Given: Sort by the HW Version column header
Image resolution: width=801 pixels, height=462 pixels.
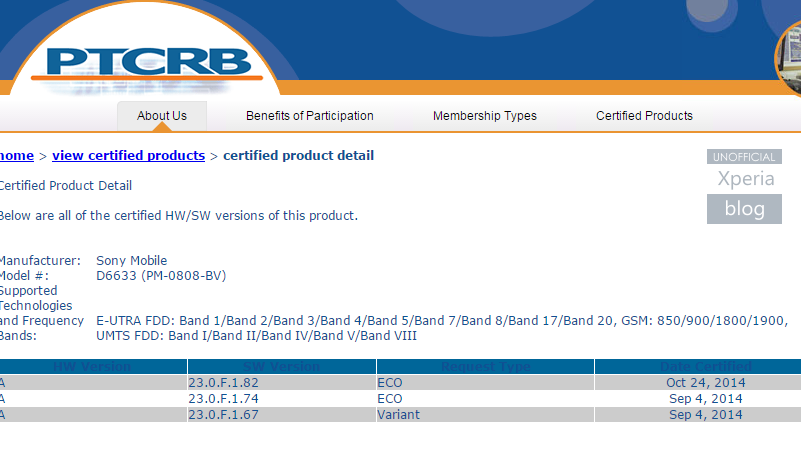Looking at the screenshot, I should coord(91,367).
